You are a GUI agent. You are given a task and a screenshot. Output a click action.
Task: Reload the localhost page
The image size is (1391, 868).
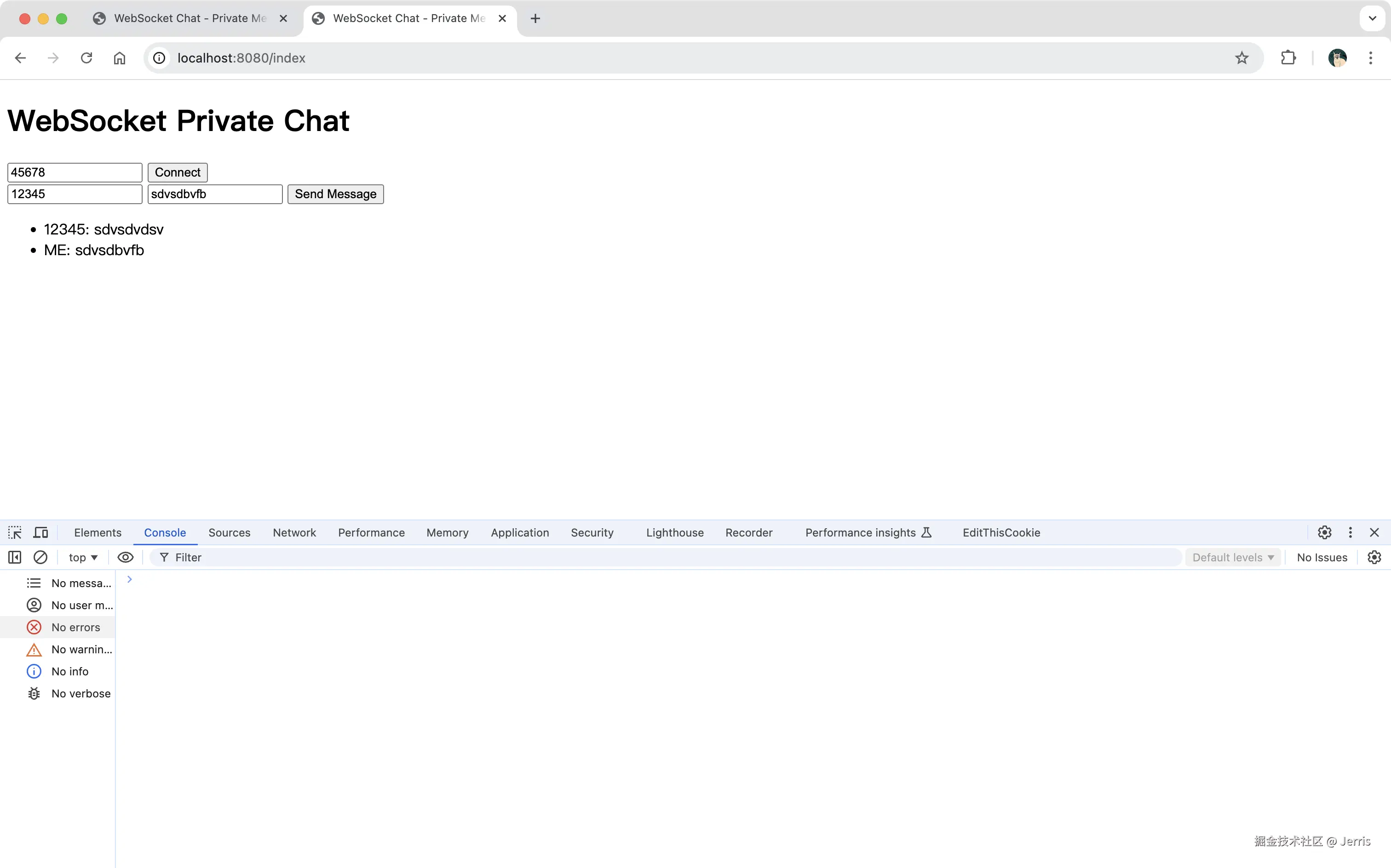86,58
